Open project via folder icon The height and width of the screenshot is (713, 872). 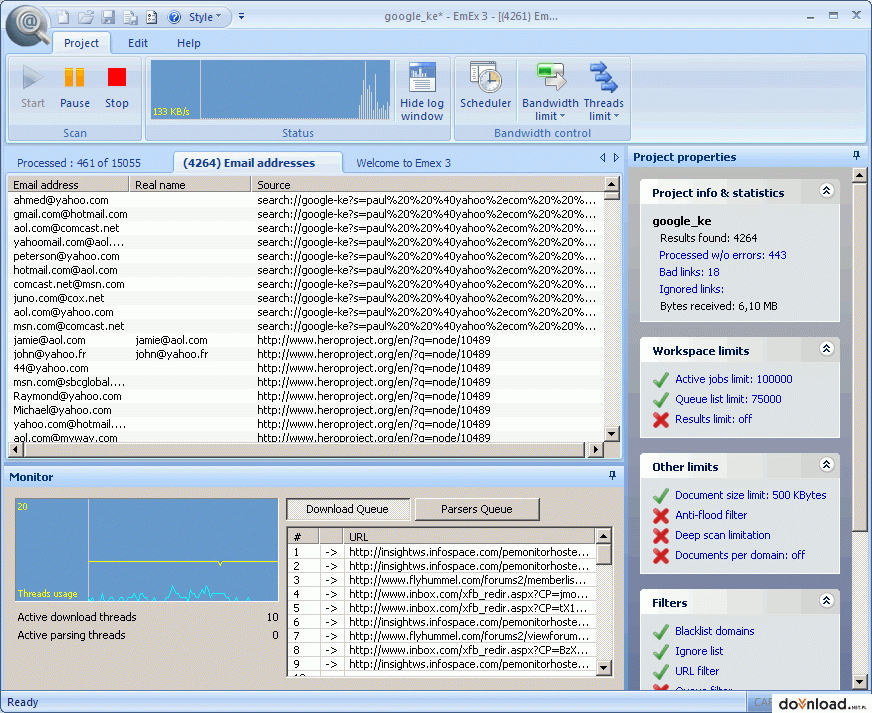[86, 17]
